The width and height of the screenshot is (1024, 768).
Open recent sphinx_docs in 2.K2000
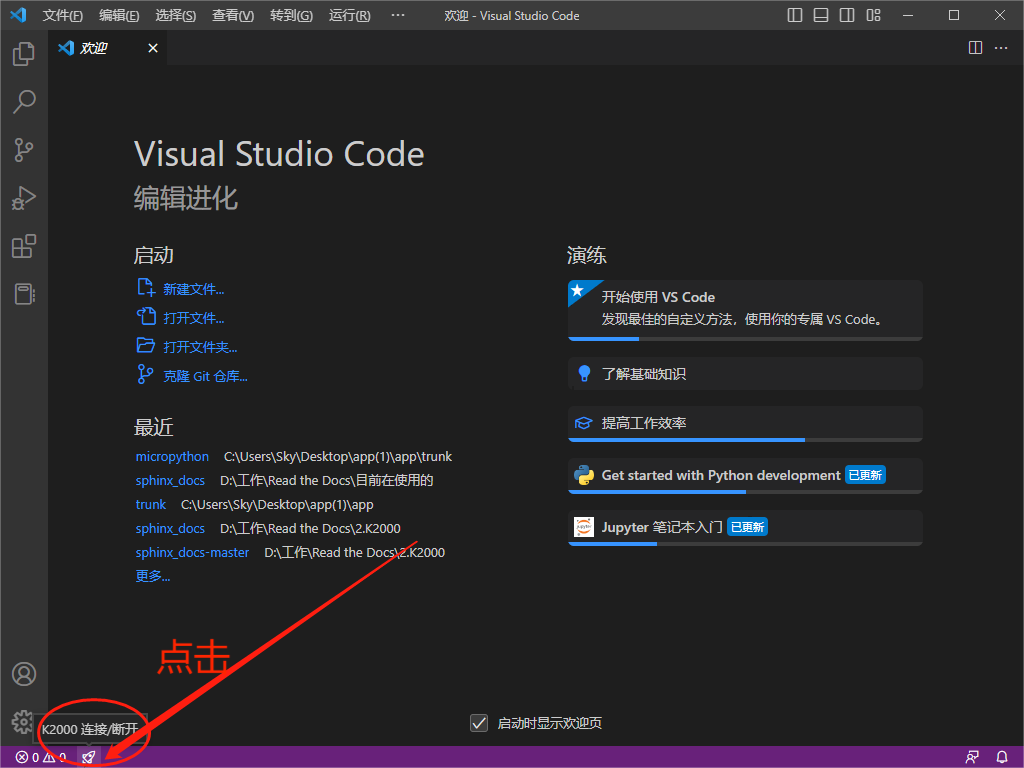coord(170,528)
